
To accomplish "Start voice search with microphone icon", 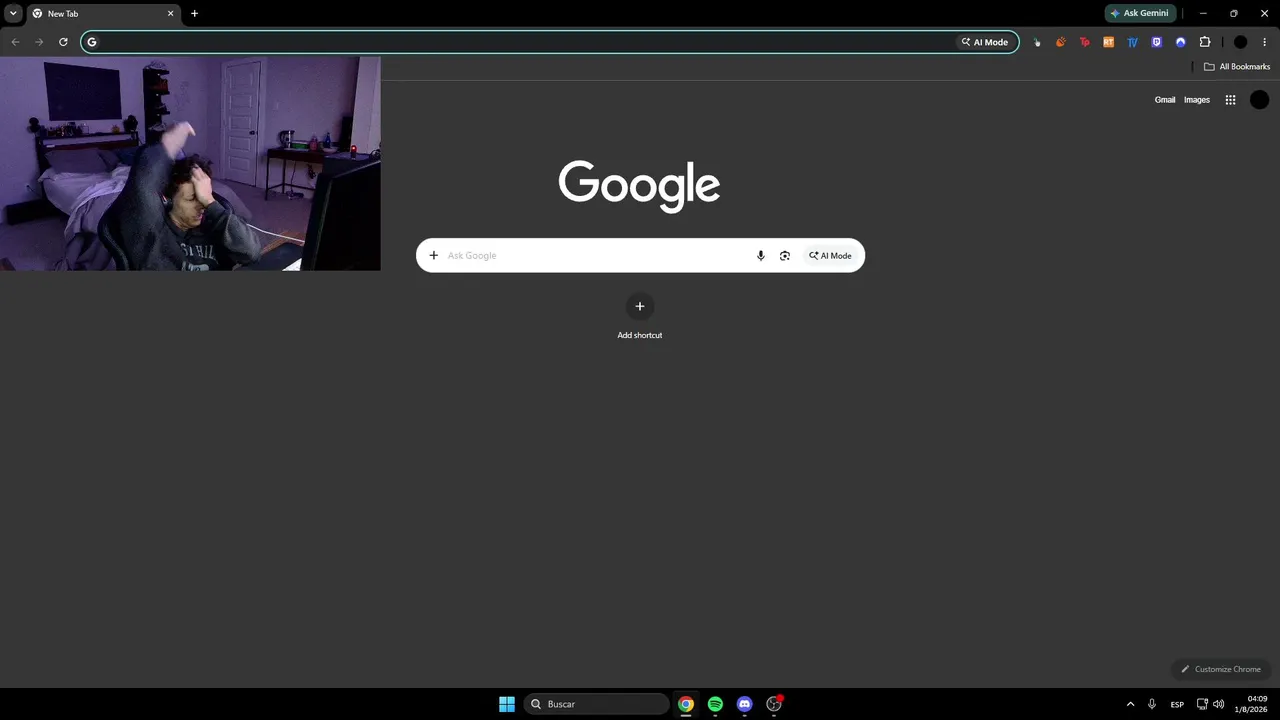I will (x=760, y=255).
